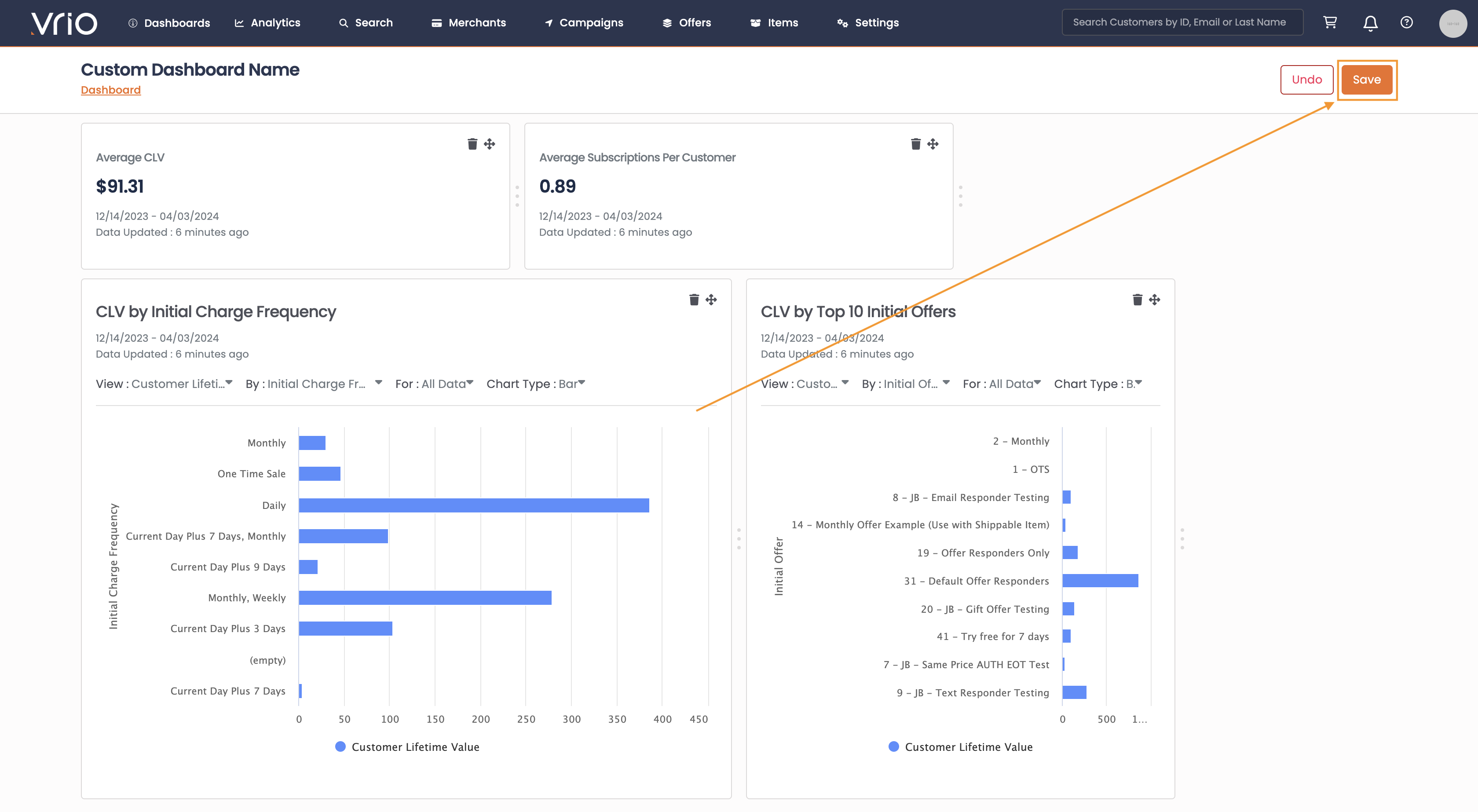Click move icon on Initial Charge Frequency chart
The height and width of the screenshot is (812, 1478).
[x=711, y=300]
